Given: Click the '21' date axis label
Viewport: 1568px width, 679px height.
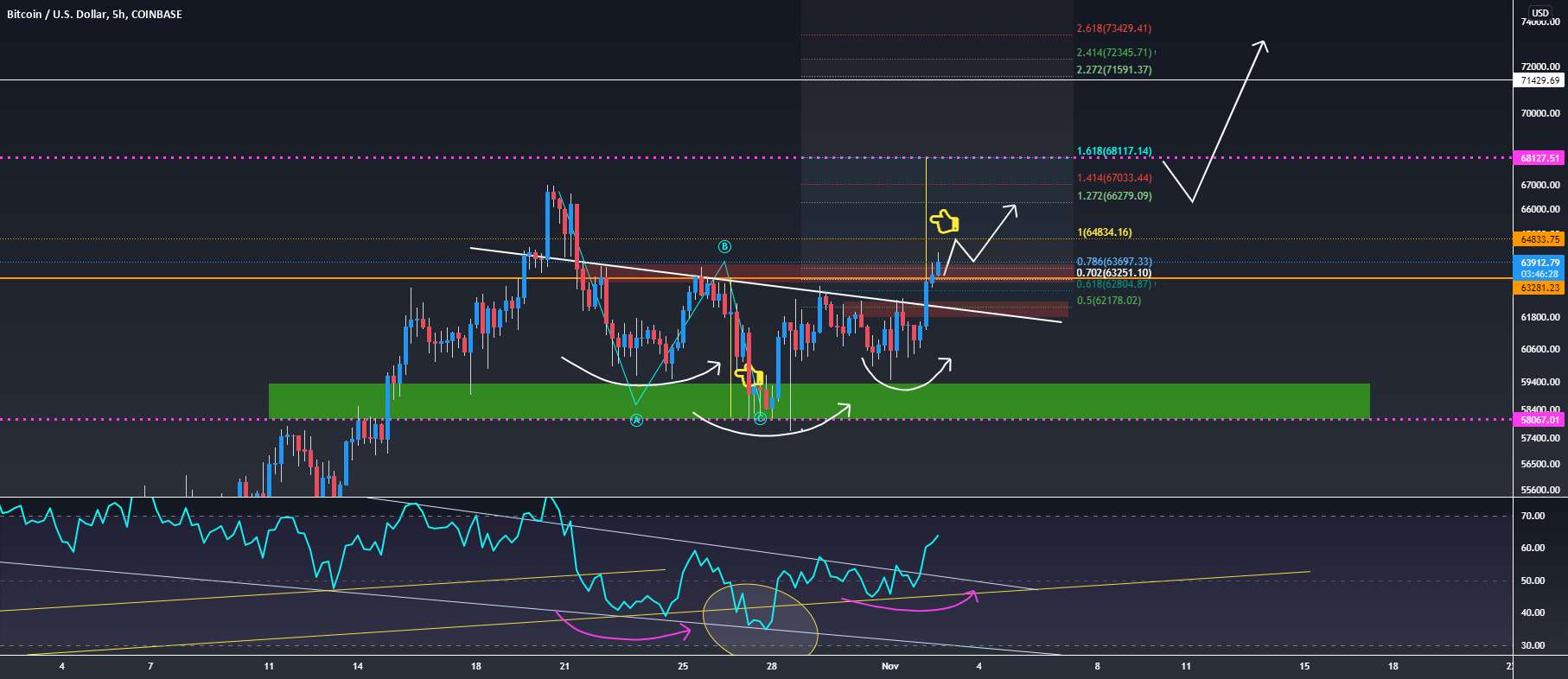Looking at the screenshot, I should pyautogui.click(x=564, y=666).
